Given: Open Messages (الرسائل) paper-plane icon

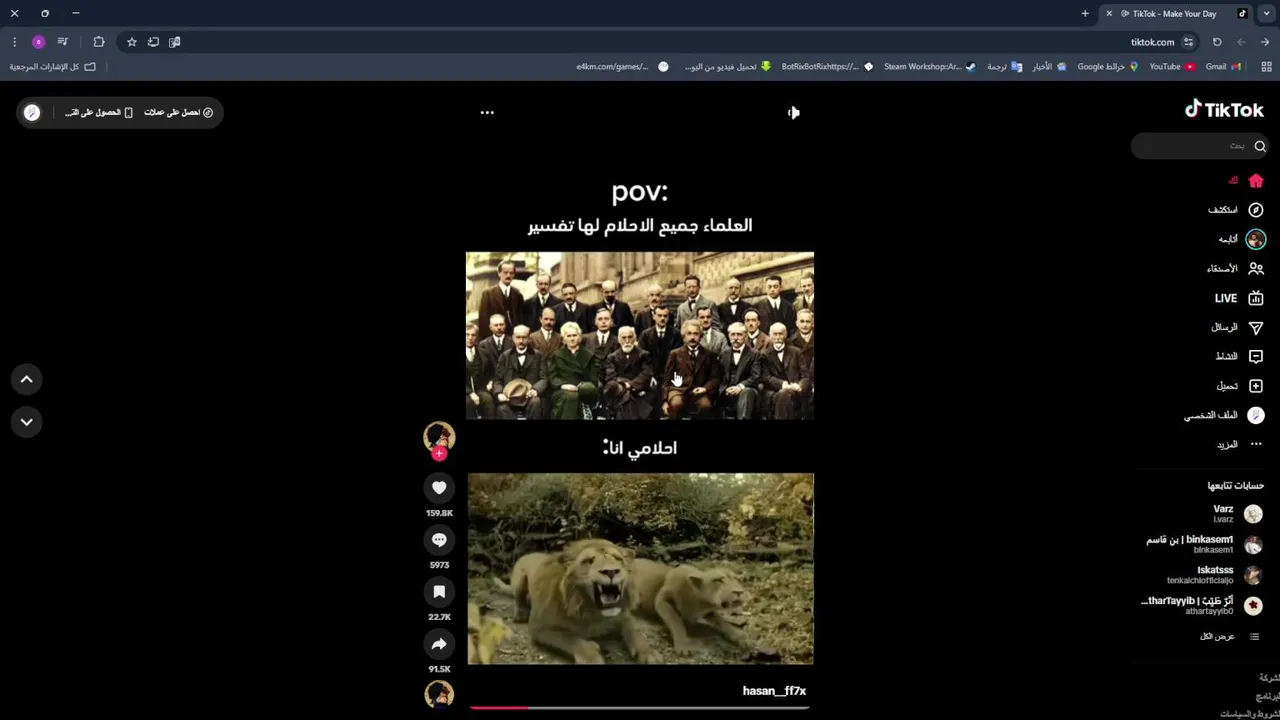Looking at the screenshot, I should [x=1256, y=327].
